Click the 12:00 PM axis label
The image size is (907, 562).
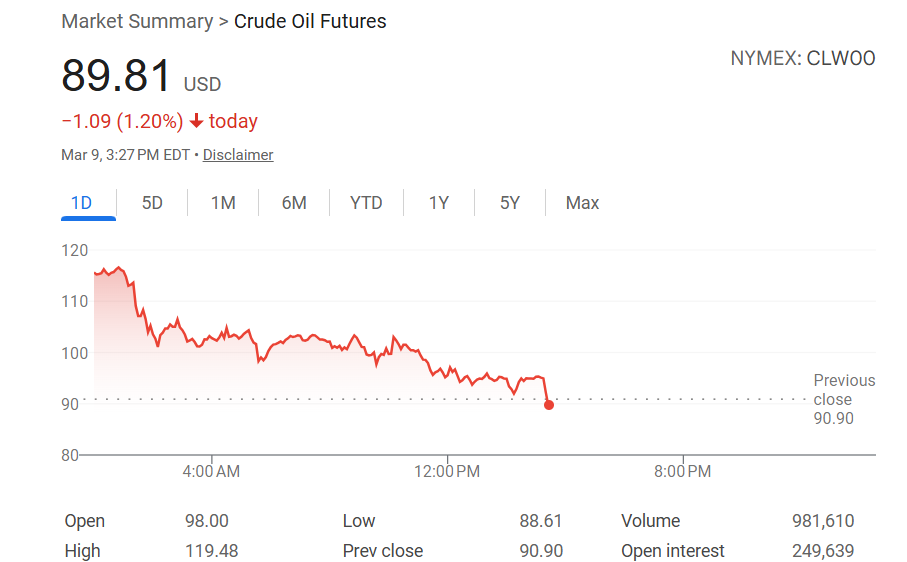coord(447,471)
